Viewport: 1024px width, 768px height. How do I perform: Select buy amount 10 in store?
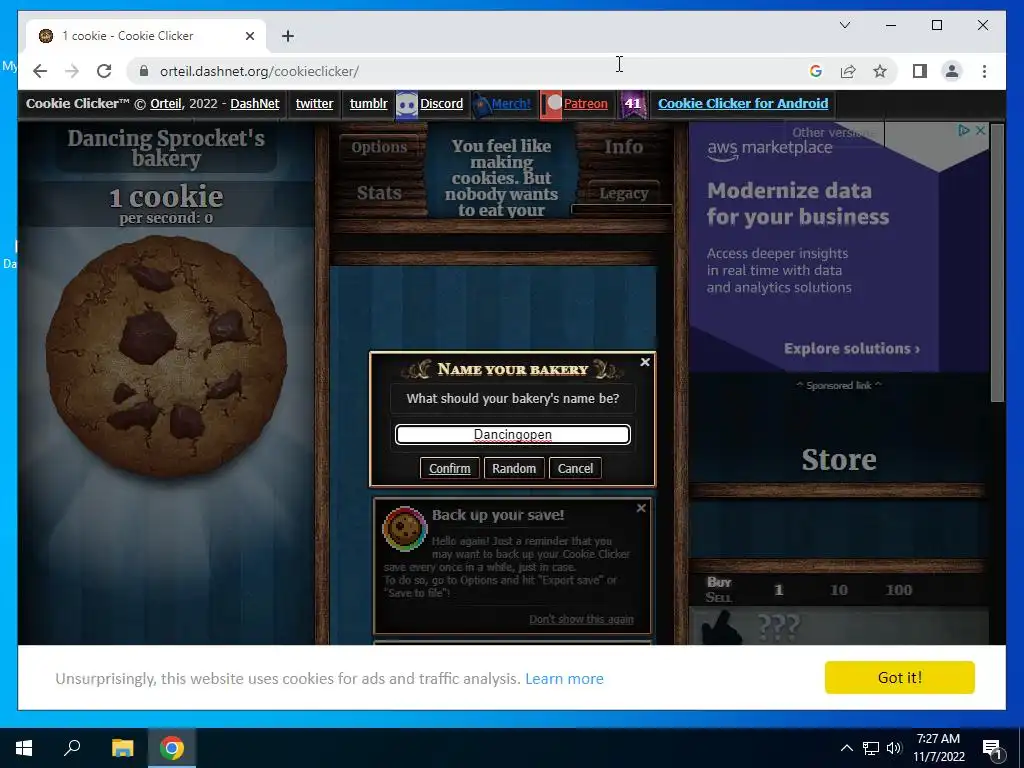(839, 590)
